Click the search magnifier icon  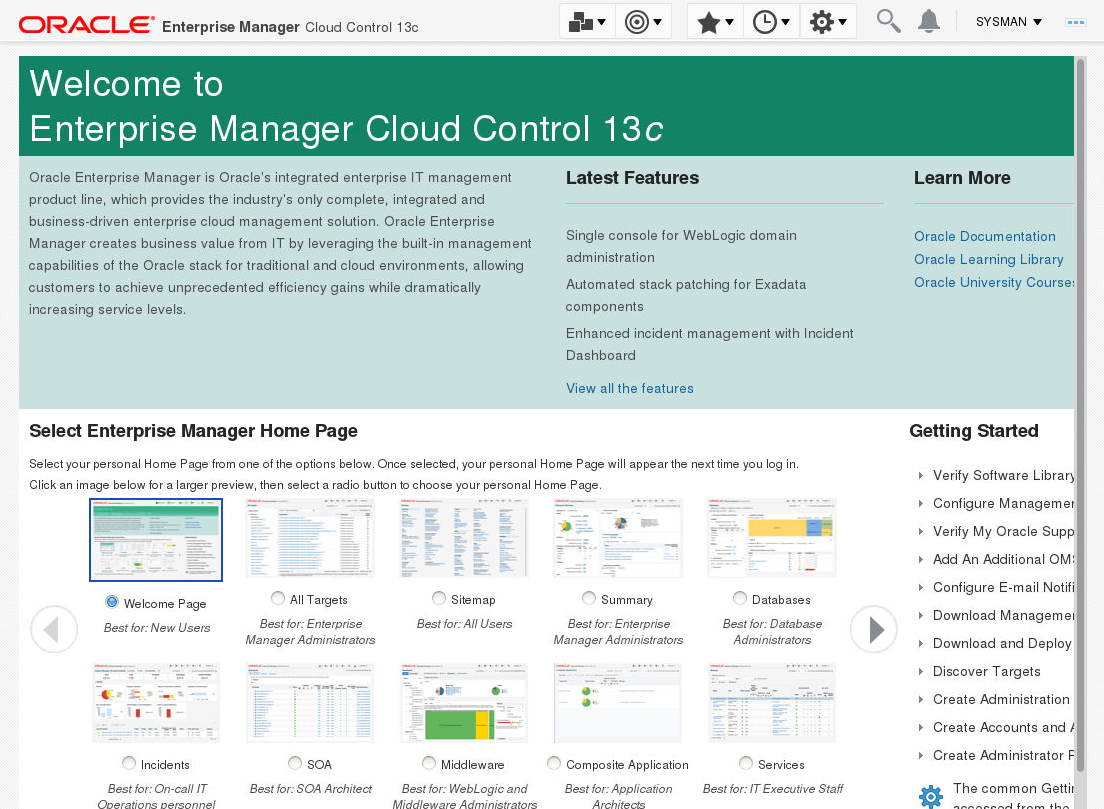click(x=888, y=21)
